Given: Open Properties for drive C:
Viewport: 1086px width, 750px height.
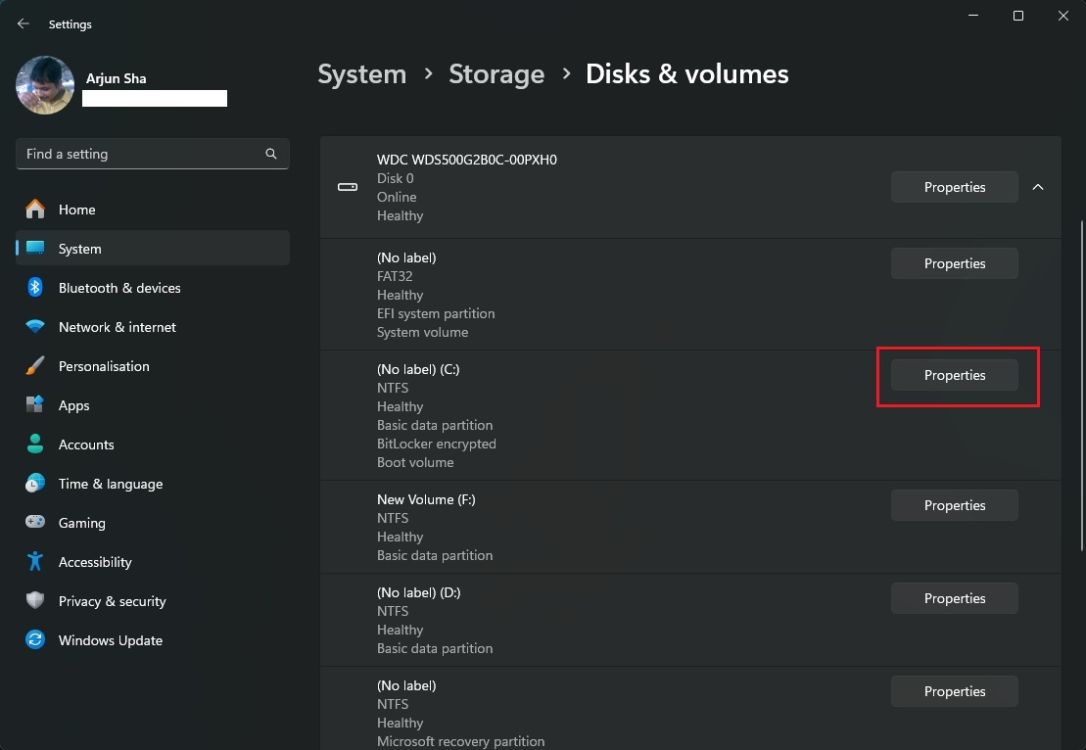Looking at the screenshot, I should pyautogui.click(x=954, y=375).
